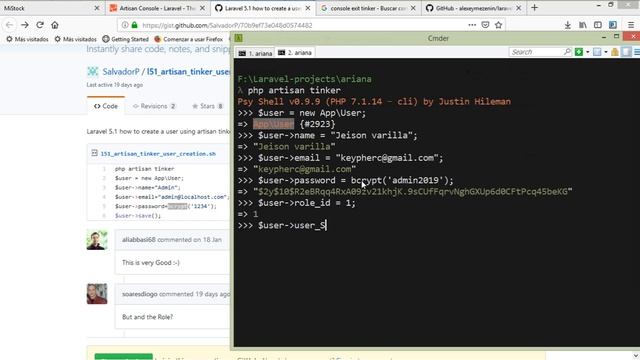640x360 pixels.
Task: Click the 'php artisan tinker' line in the gist code
Action: coord(144,169)
